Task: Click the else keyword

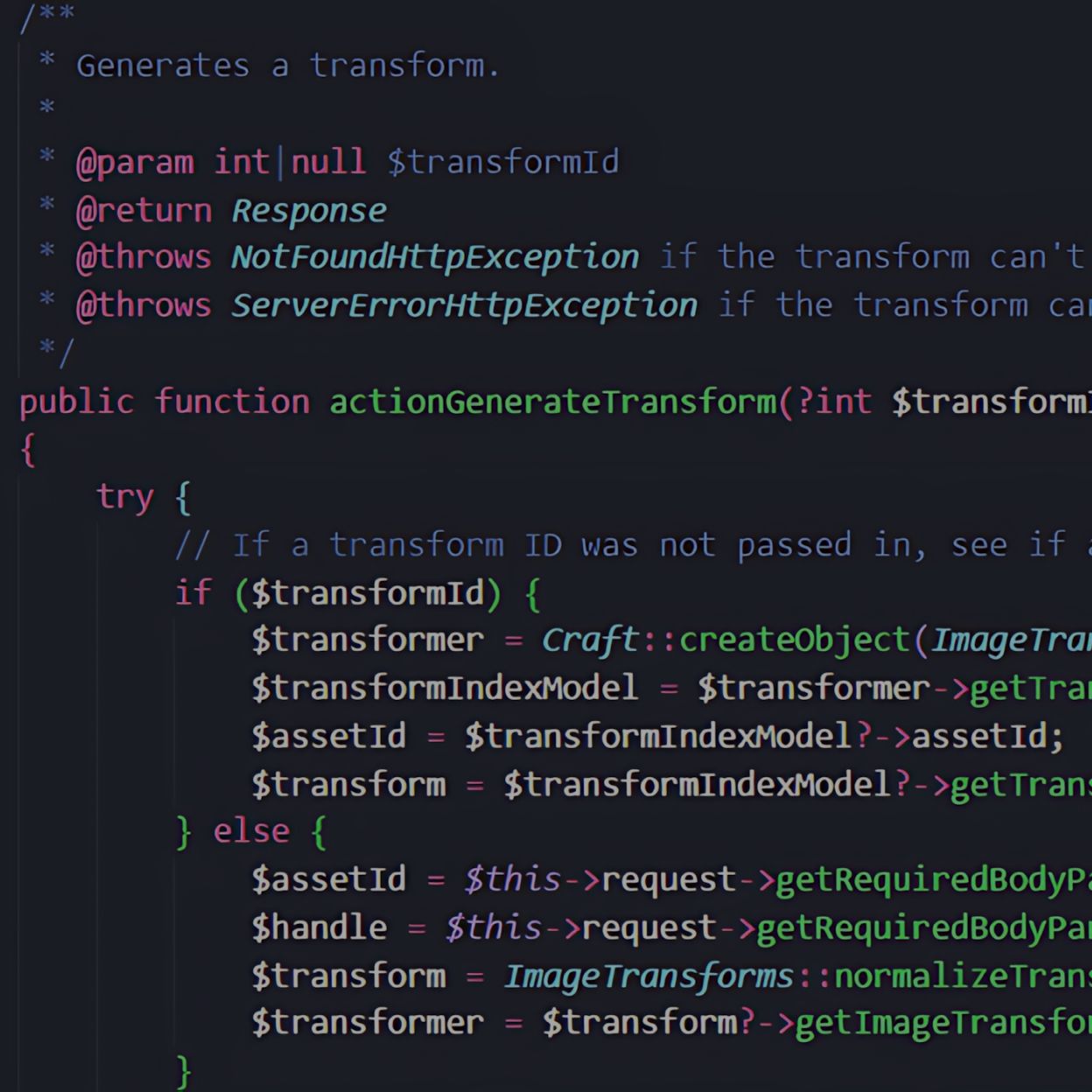Action: [x=251, y=831]
